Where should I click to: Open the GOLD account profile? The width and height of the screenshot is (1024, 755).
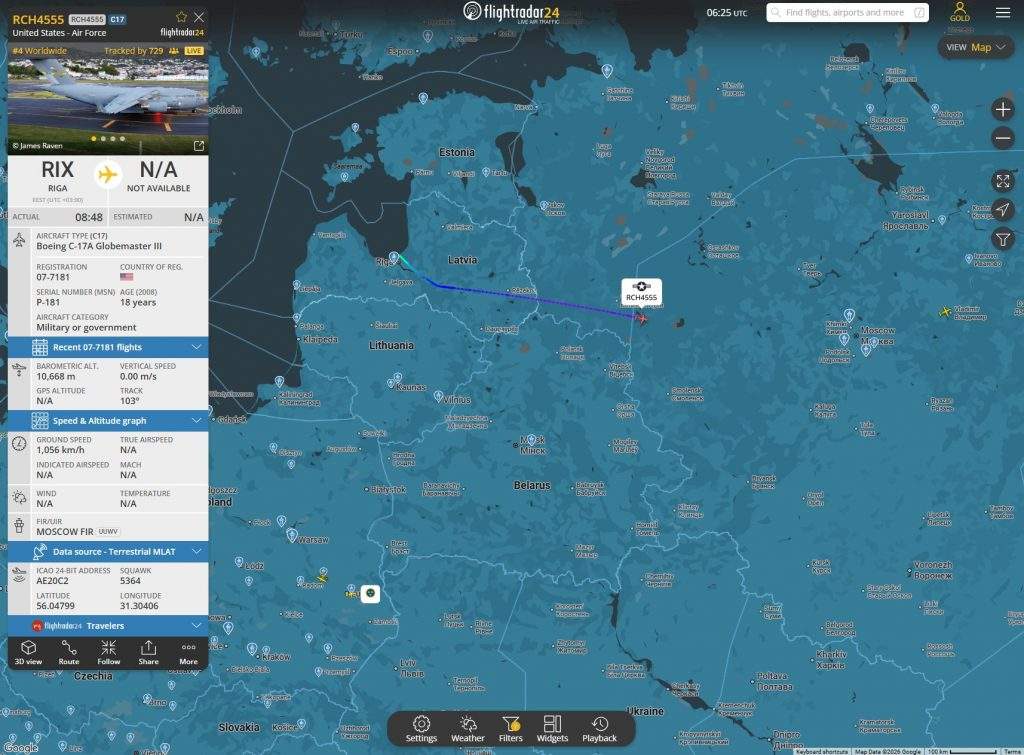[x=959, y=12]
